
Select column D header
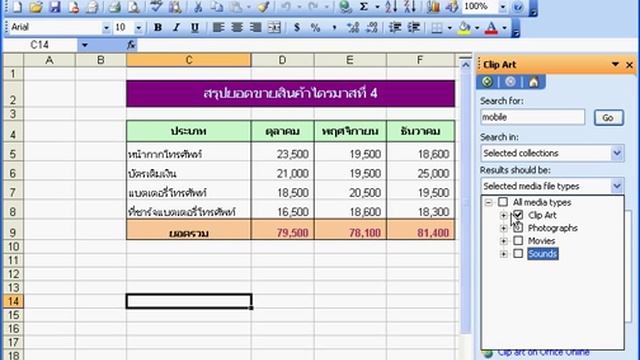pyautogui.click(x=282, y=60)
